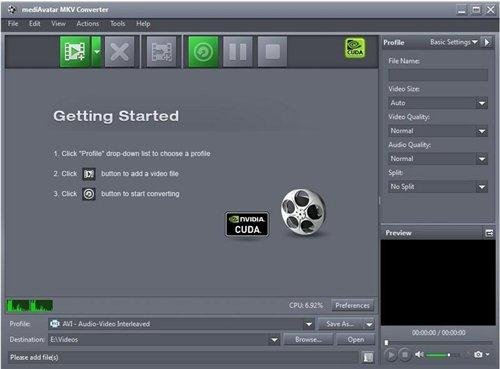Click the 'Getting Started' heading
The width and height of the screenshot is (500, 369).
(x=116, y=116)
